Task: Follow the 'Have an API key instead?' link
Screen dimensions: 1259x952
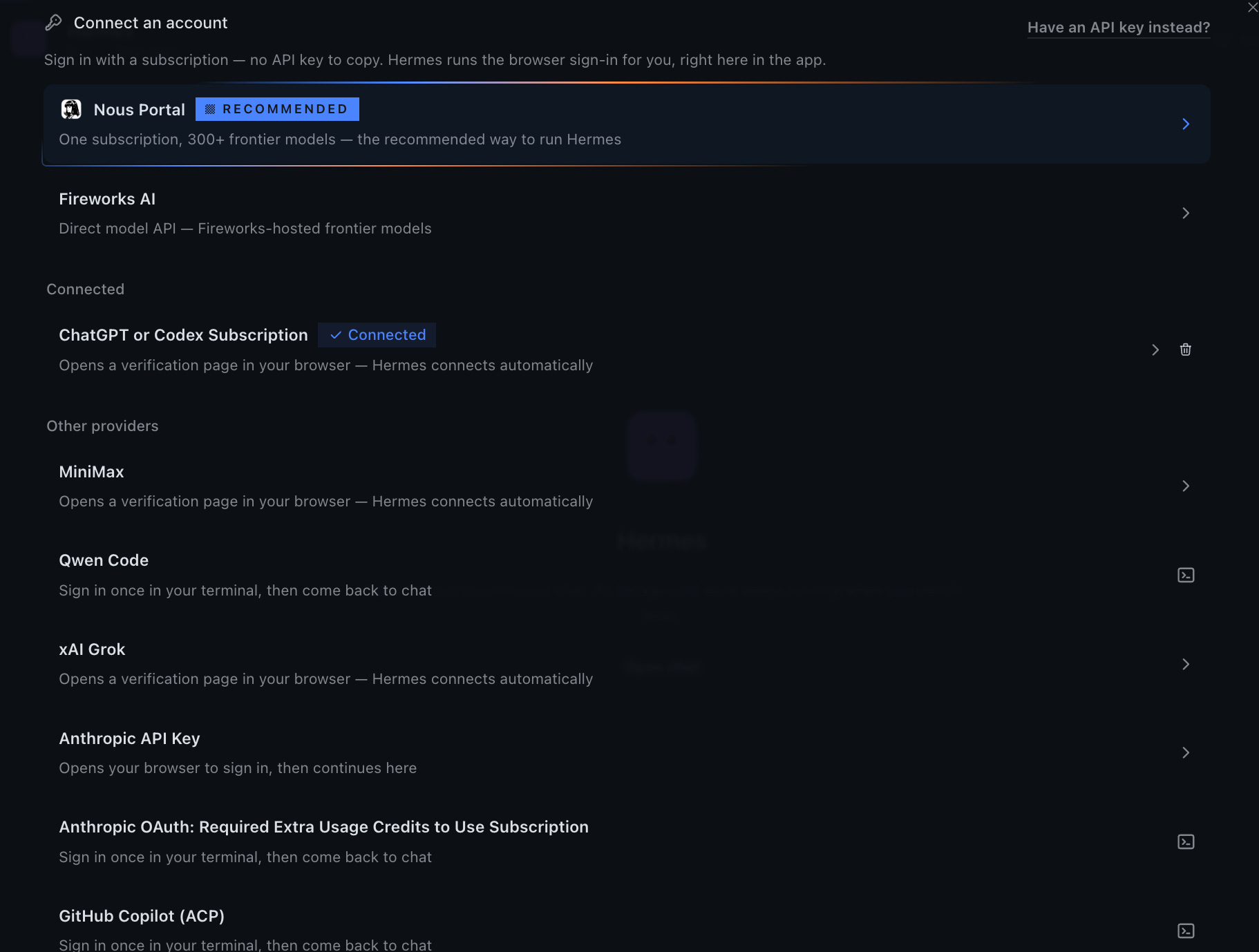Action: (1119, 28)
